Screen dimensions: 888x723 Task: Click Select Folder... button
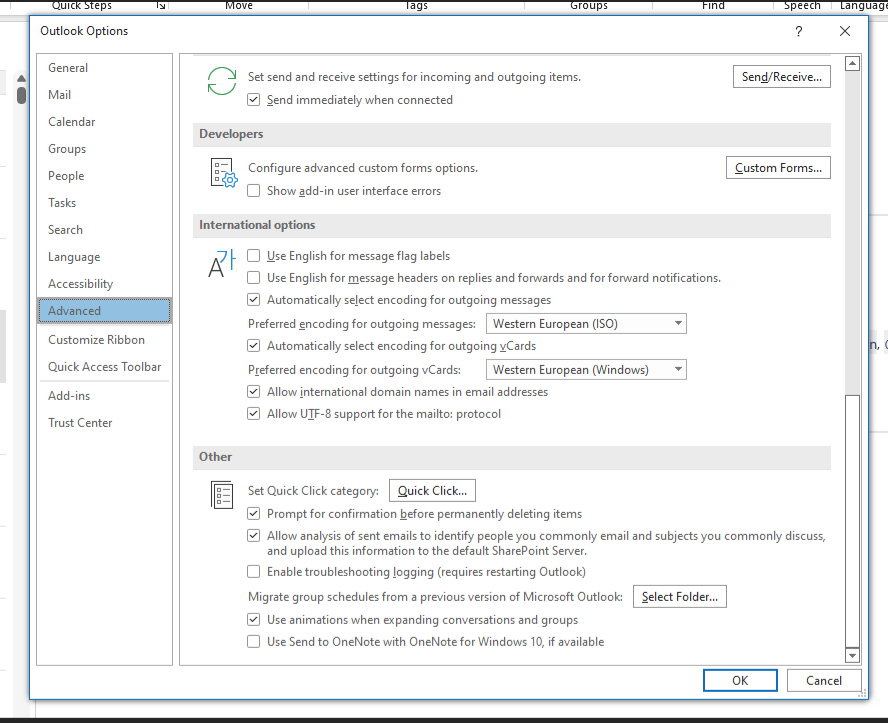point(680,597)
